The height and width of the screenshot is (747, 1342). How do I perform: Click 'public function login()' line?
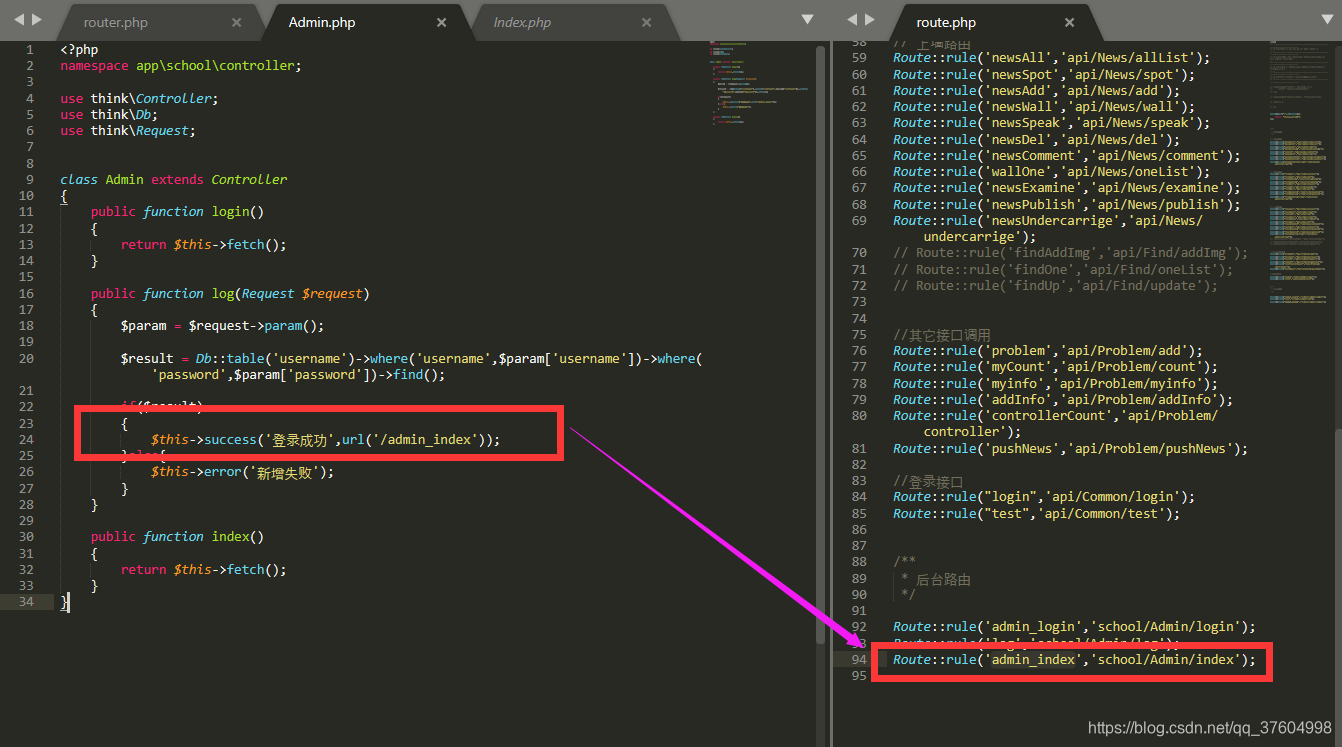[x=177, y=211]
